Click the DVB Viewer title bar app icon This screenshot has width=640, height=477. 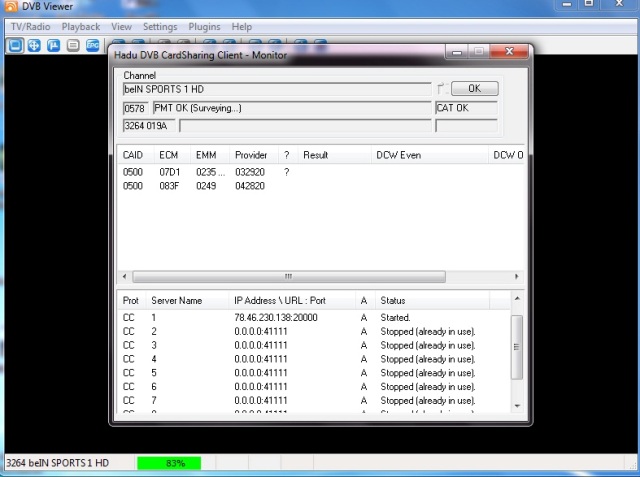[x=11, y=6]
